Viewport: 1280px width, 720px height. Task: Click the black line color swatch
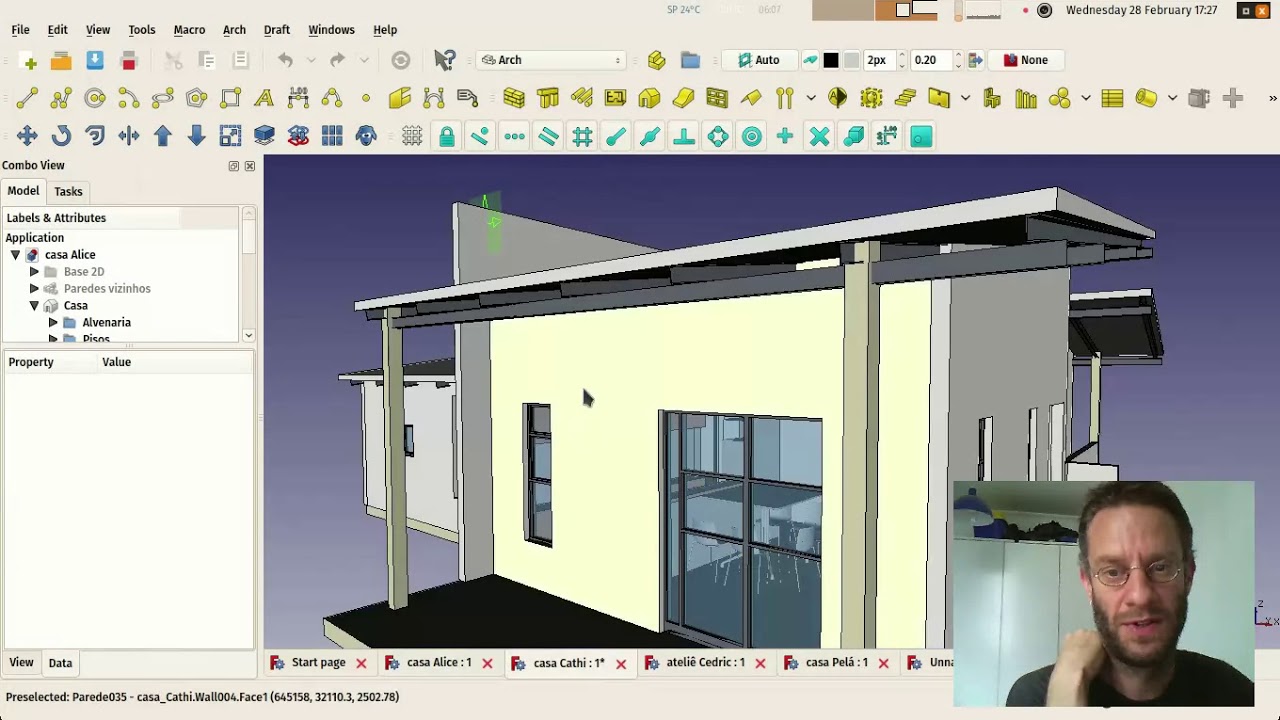tap(831, 60)
